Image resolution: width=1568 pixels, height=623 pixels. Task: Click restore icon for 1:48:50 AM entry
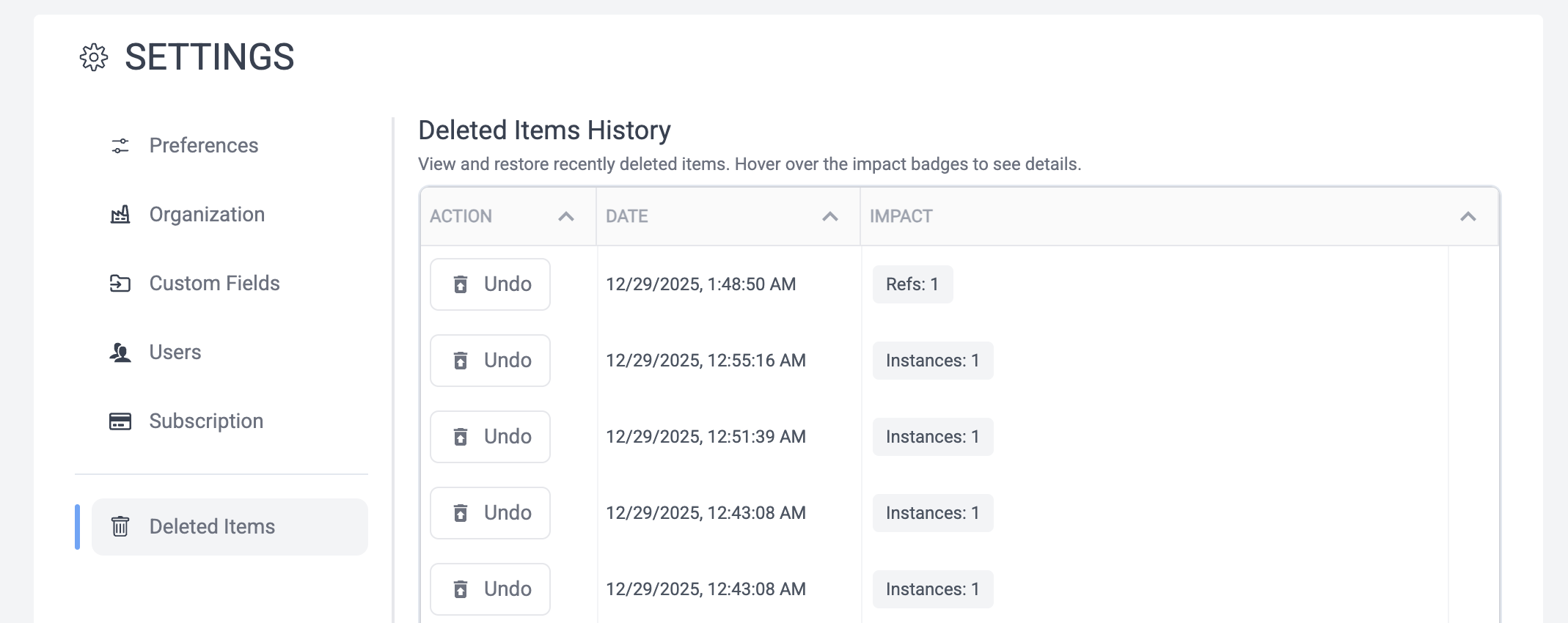click(461, 284)
